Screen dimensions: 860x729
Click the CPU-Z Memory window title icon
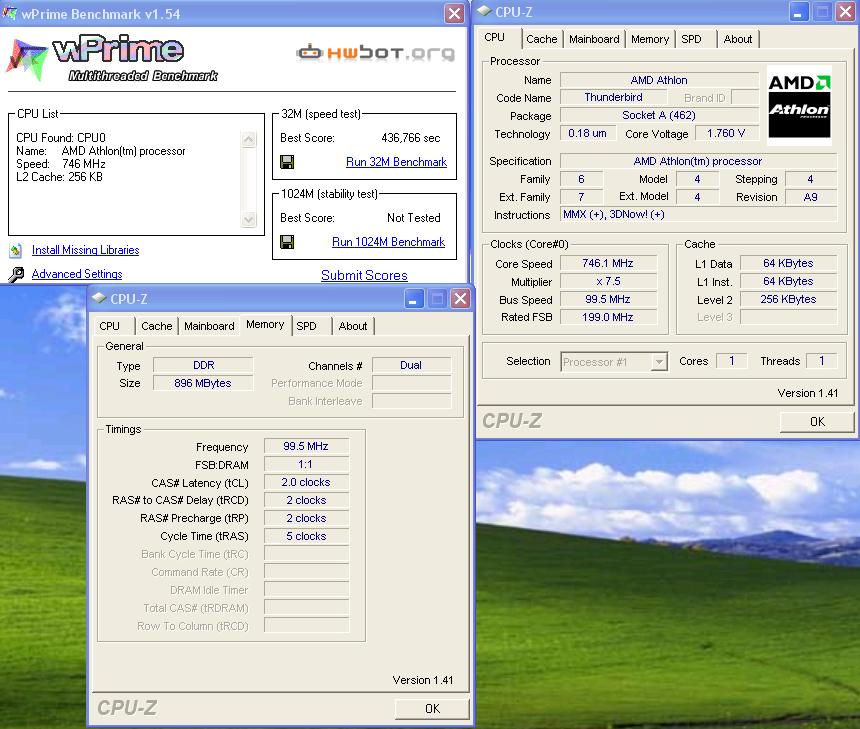99,298
